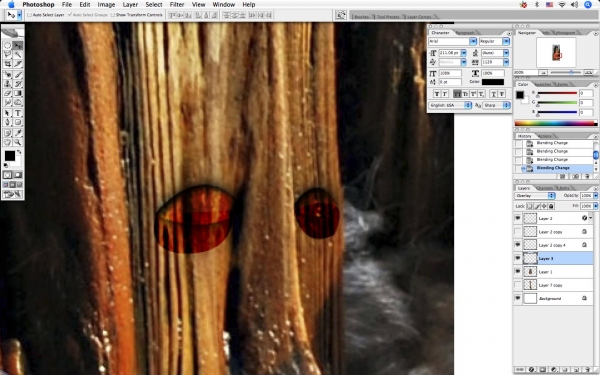
Task: Select the Hand tool
Action: [8, 142]
